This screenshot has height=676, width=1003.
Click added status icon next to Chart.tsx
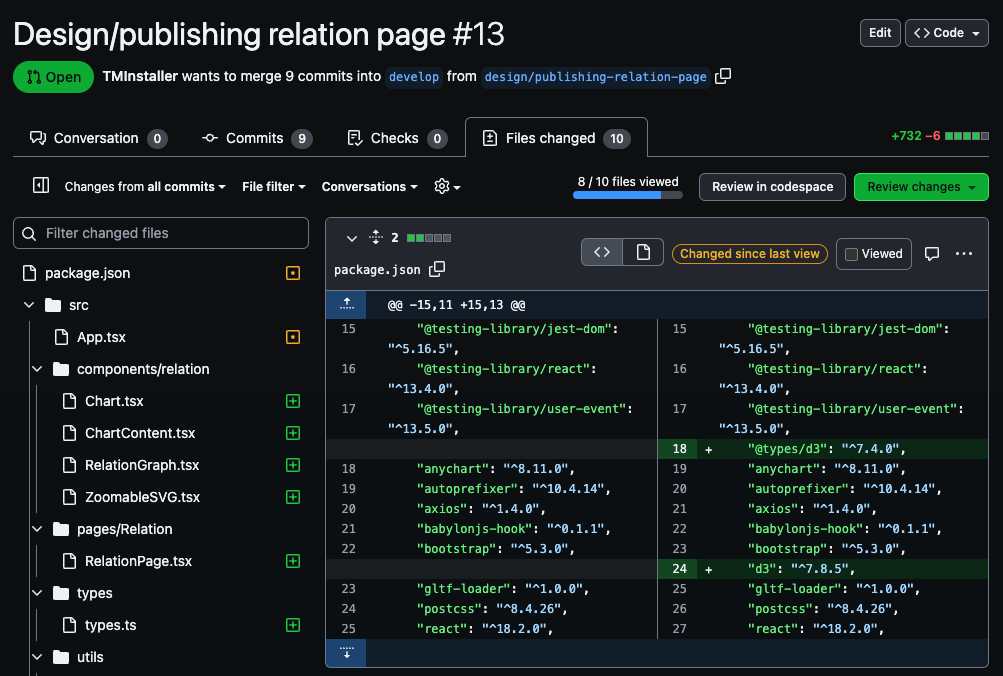(x=293, y=401)
